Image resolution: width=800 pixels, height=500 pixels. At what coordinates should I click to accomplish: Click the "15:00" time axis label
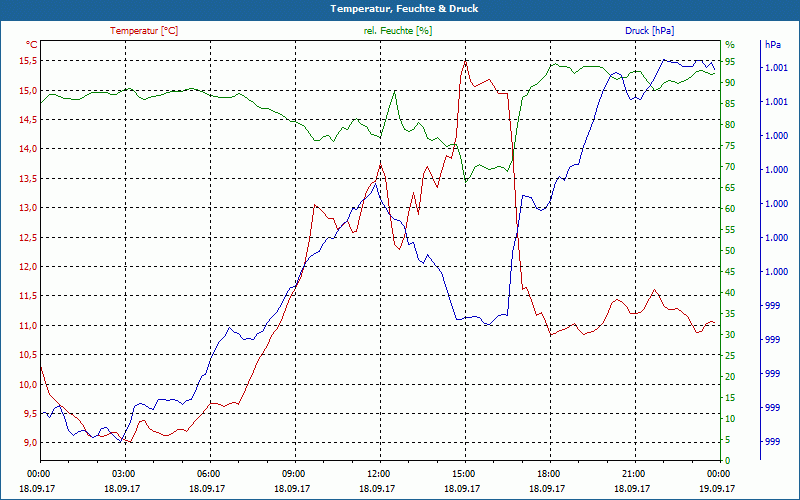click(x=465, y=473)
